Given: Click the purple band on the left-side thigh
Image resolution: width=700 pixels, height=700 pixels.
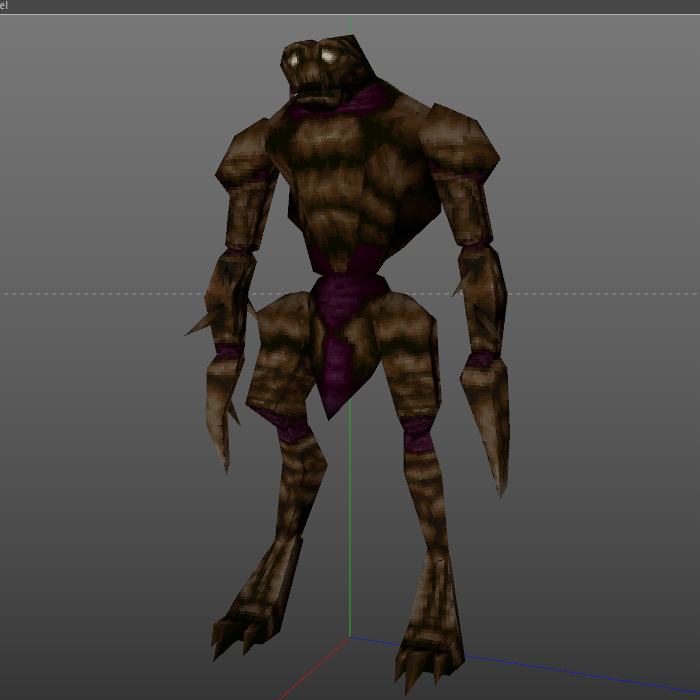Looking at the screenshot, I should tap(280, 422).
